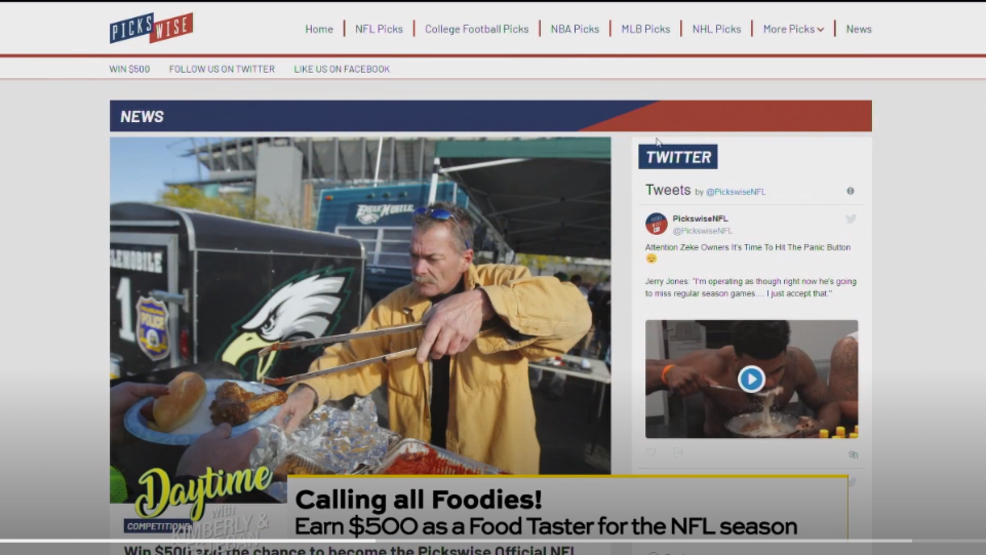Image resolution: width=986 pixels, height=555 pixels.
Task: Open NBA Picks page
Action: coord(575,29)
